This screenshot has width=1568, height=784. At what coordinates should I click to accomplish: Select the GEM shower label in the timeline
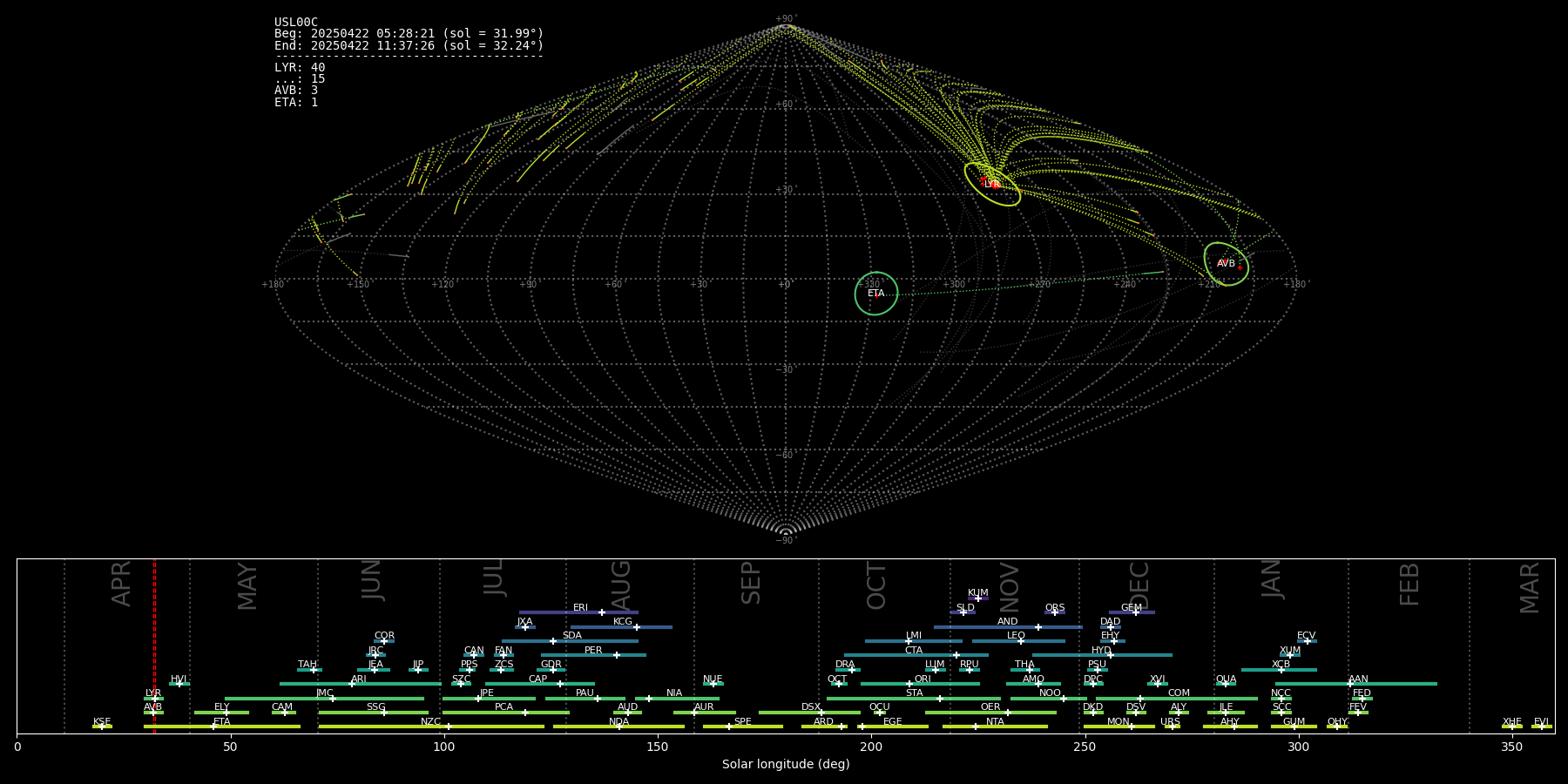click(1132, 608)
